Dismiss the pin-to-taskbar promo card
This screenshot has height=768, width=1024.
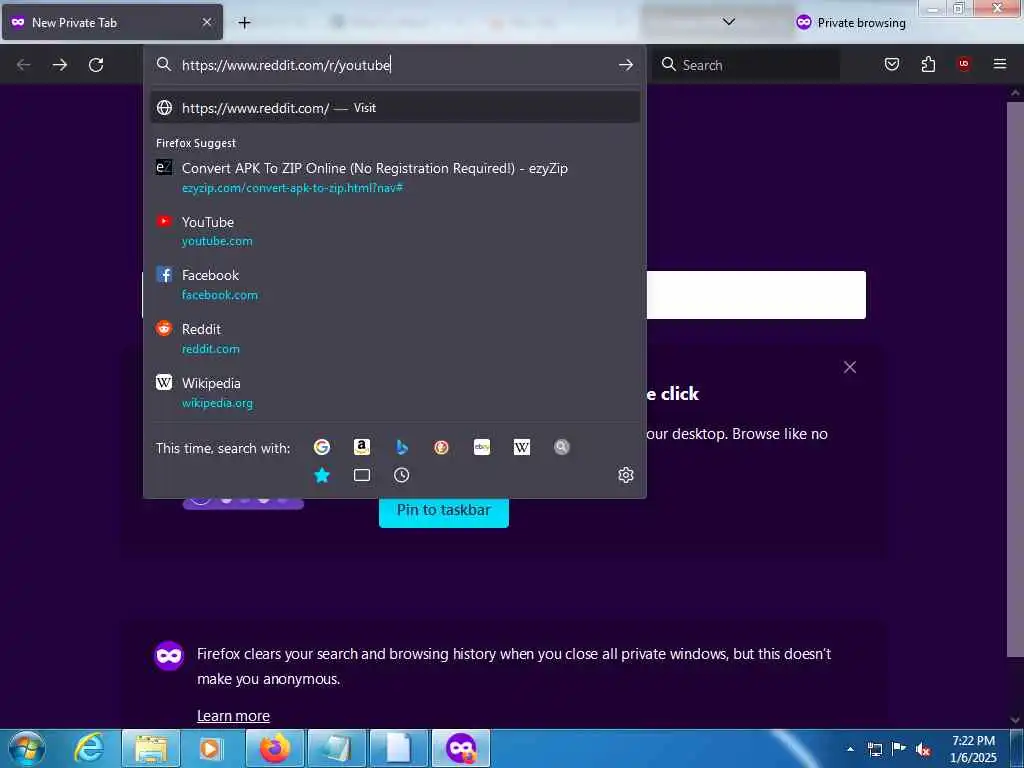coord(850,367)
